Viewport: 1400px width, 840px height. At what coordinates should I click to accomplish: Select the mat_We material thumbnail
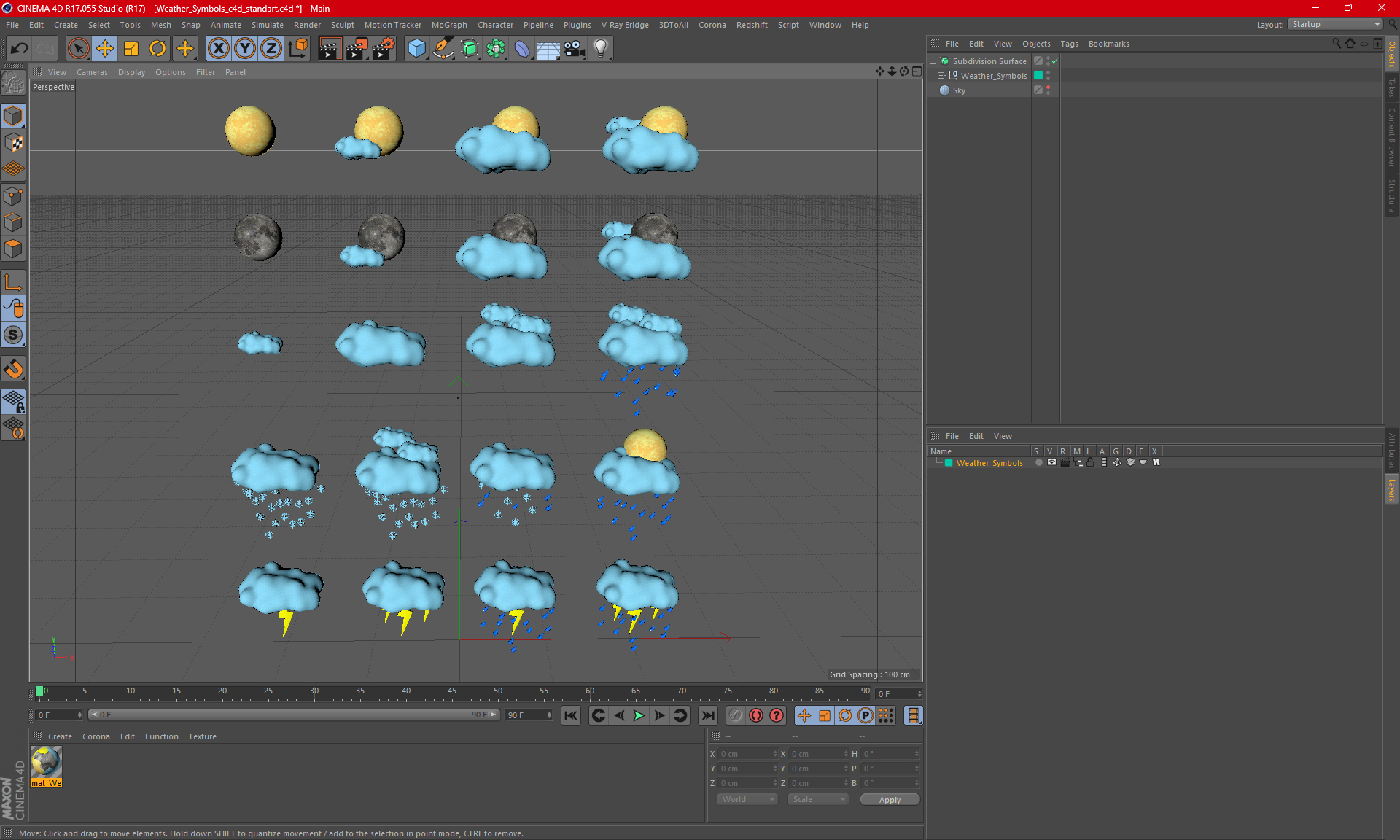click(46, 762)
